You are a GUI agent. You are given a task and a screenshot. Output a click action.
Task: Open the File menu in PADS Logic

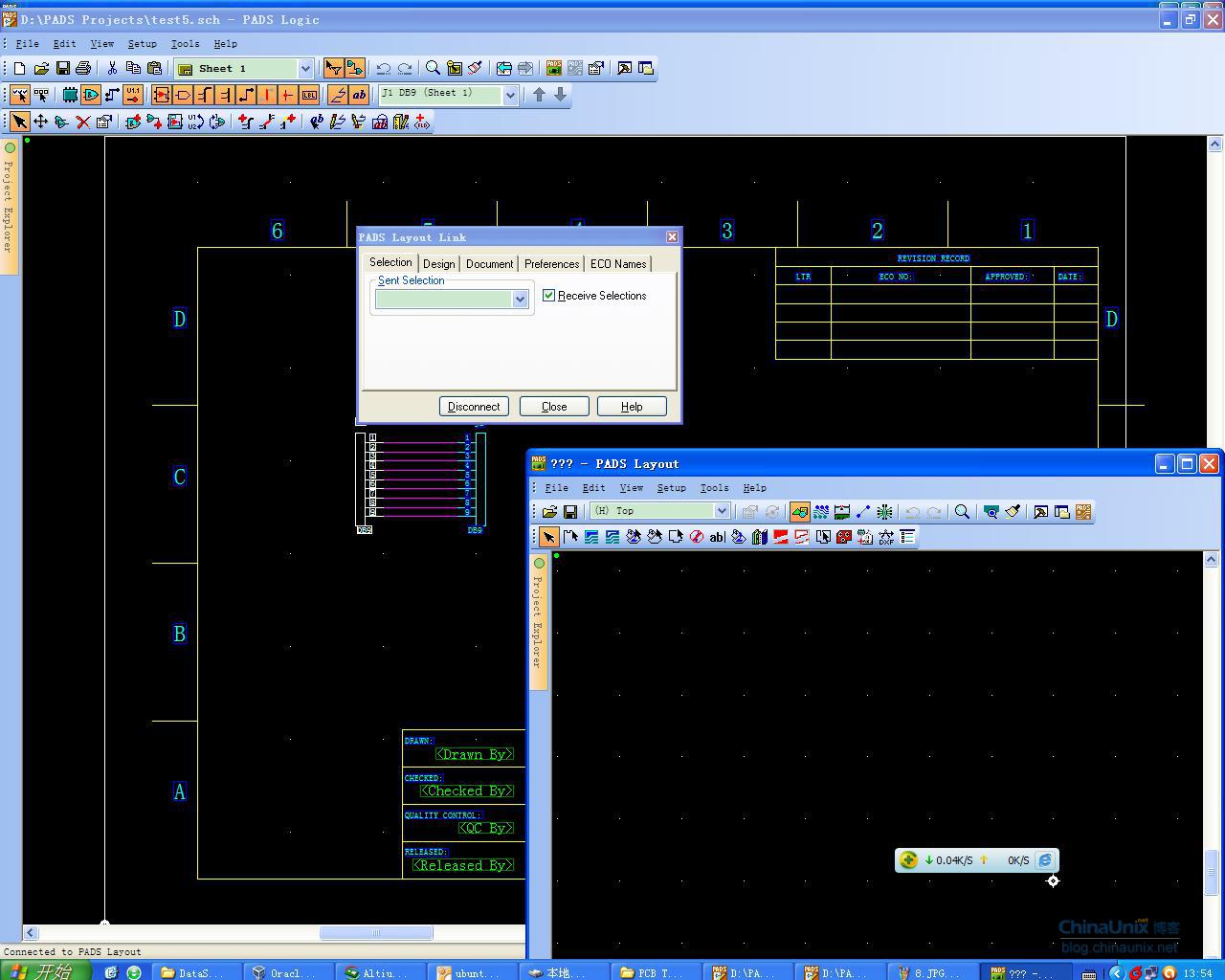(28, 44)
